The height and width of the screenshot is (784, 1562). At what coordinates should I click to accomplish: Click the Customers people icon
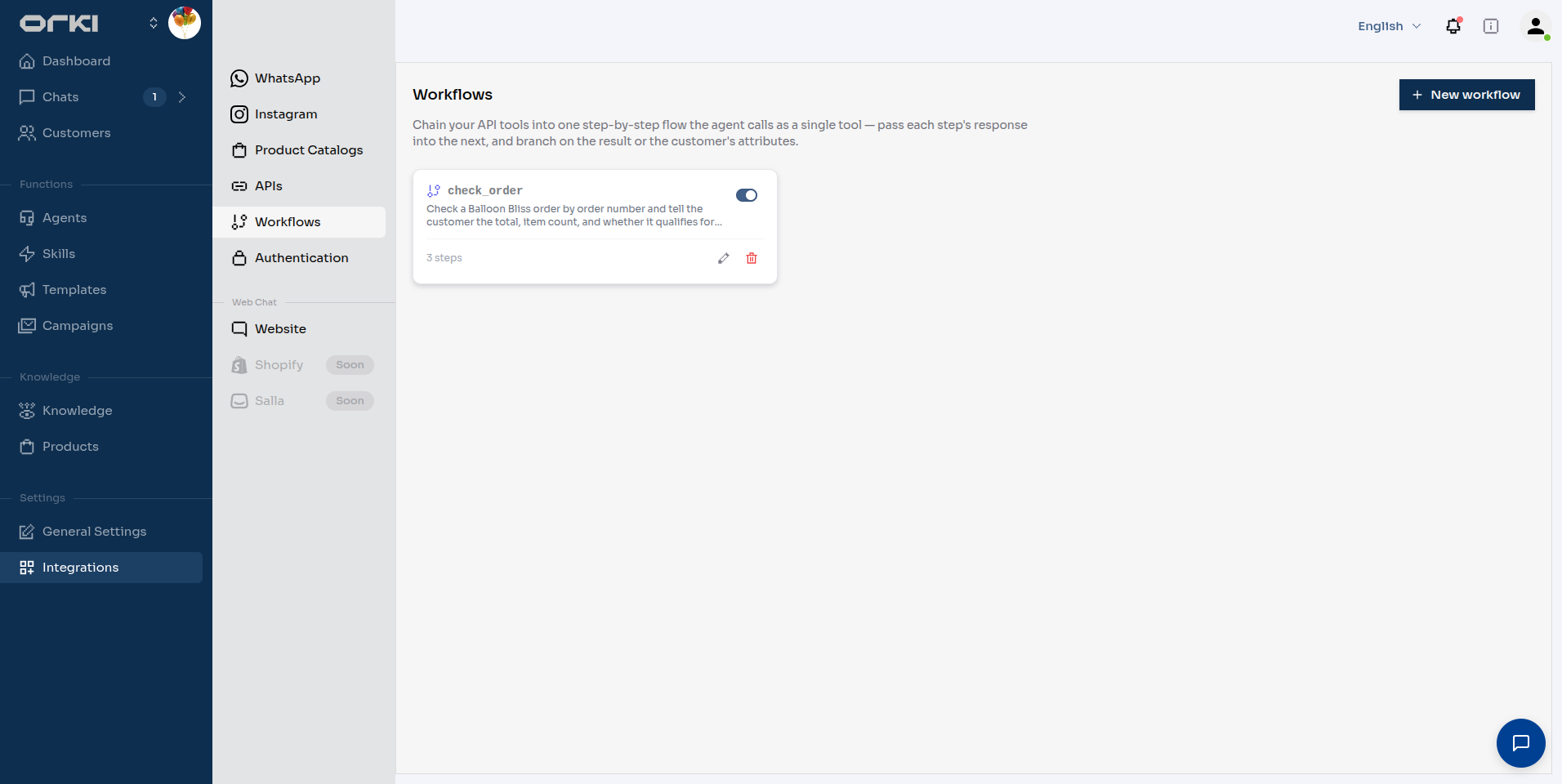click(27, 133)
